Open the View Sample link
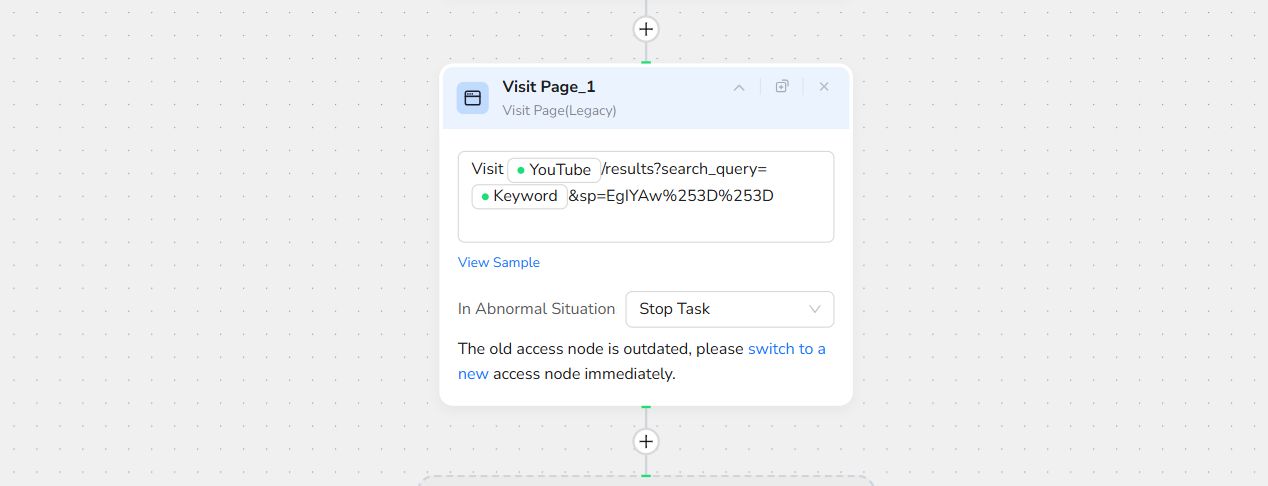 pyautogui.click(x=499, y=263)
